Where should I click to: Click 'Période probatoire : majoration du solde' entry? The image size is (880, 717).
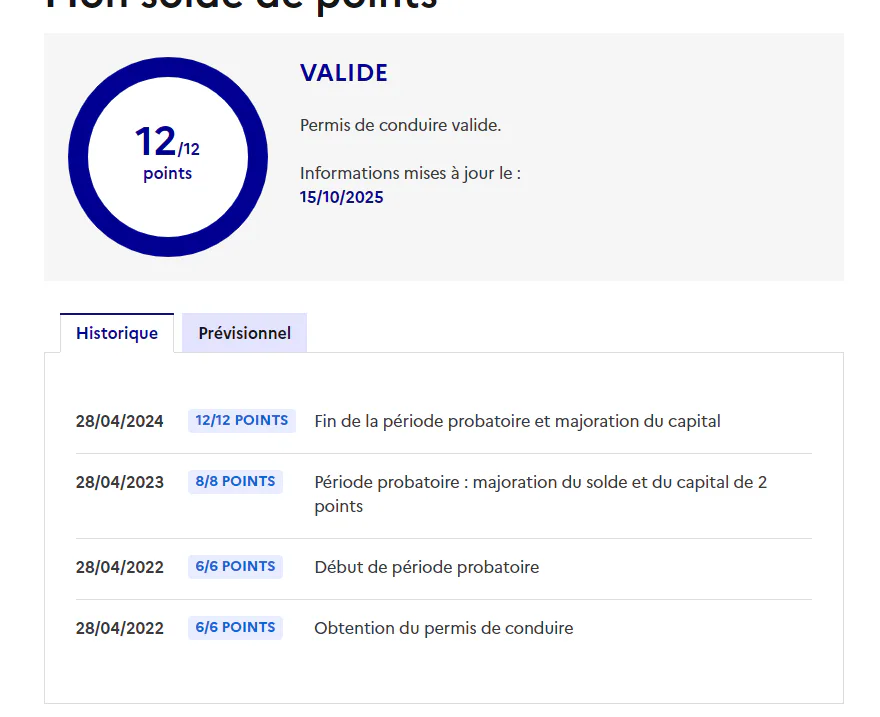coord(540,494)
